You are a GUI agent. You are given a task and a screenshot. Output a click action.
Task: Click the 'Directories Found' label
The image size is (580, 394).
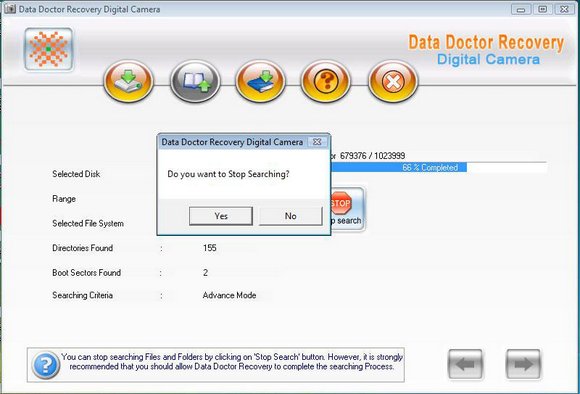82,248
